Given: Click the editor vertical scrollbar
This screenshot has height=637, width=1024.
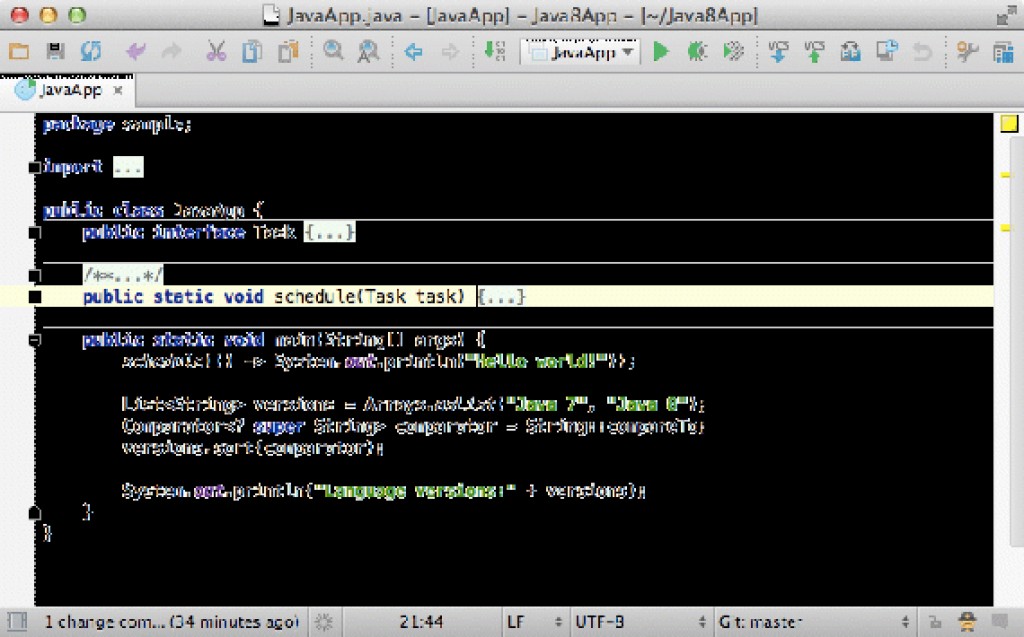Looking at the screenshot, I should [1019, 340].
